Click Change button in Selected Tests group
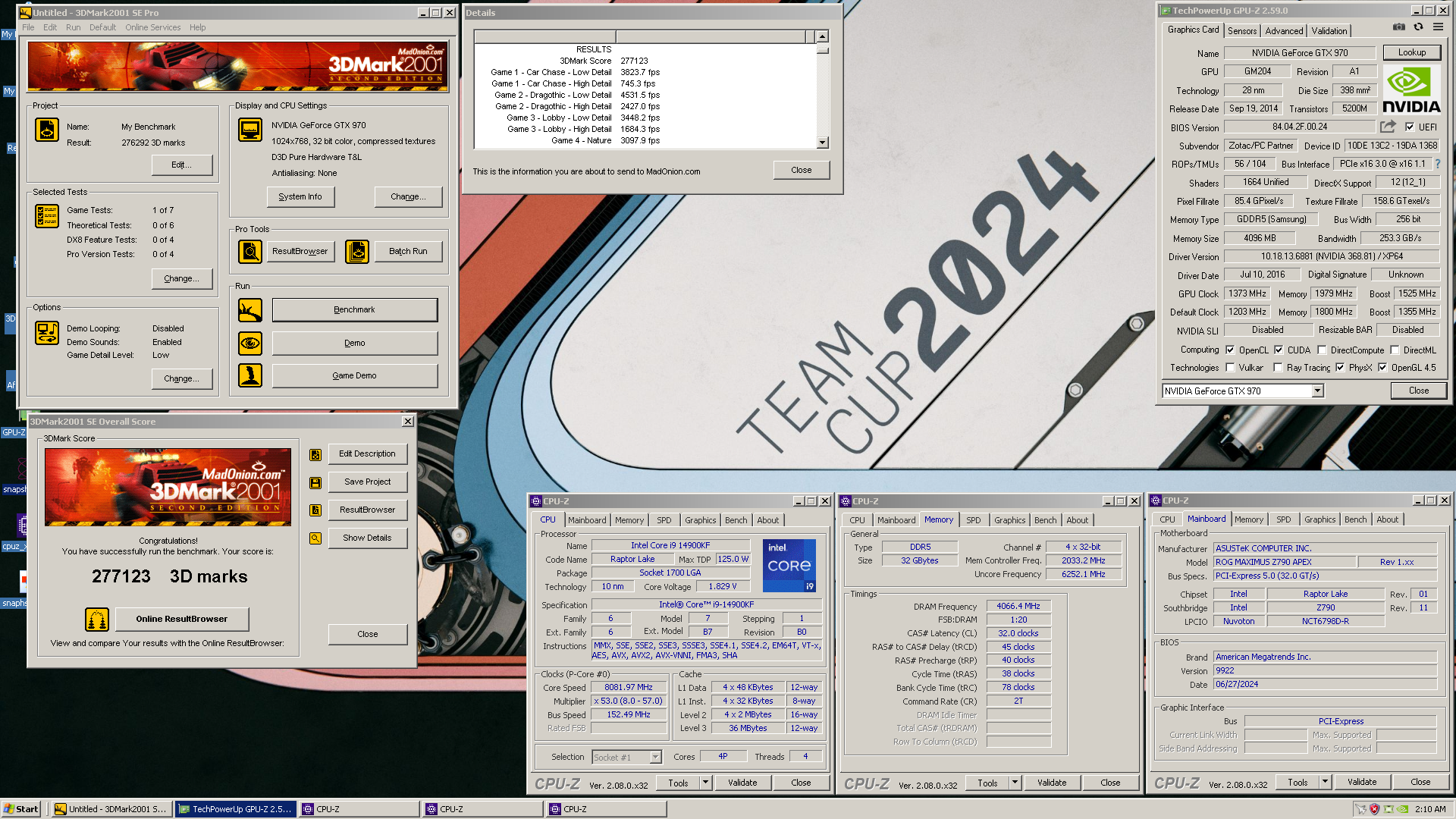The width and height of the screenshot is (1456, 819). tap(182, 279)
